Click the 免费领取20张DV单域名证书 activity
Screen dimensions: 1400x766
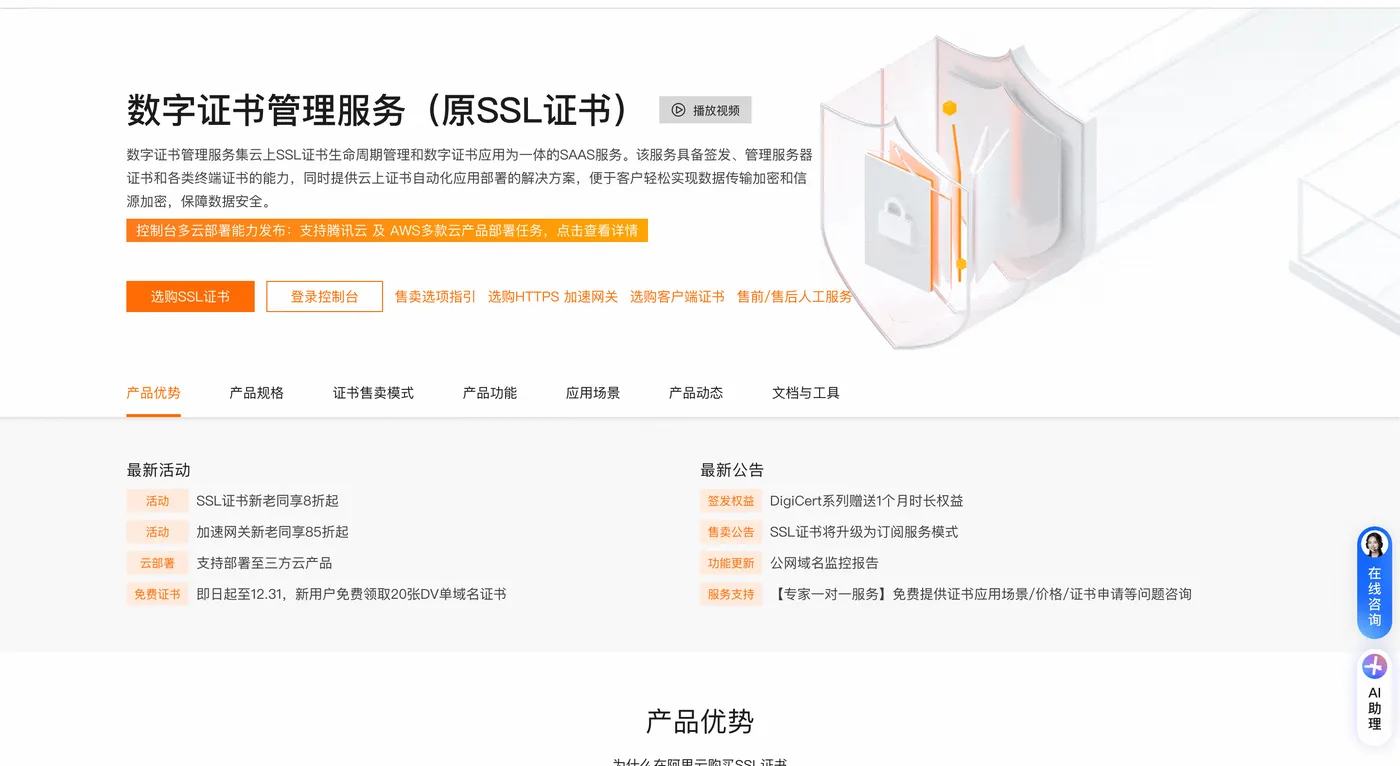(352, 593)
